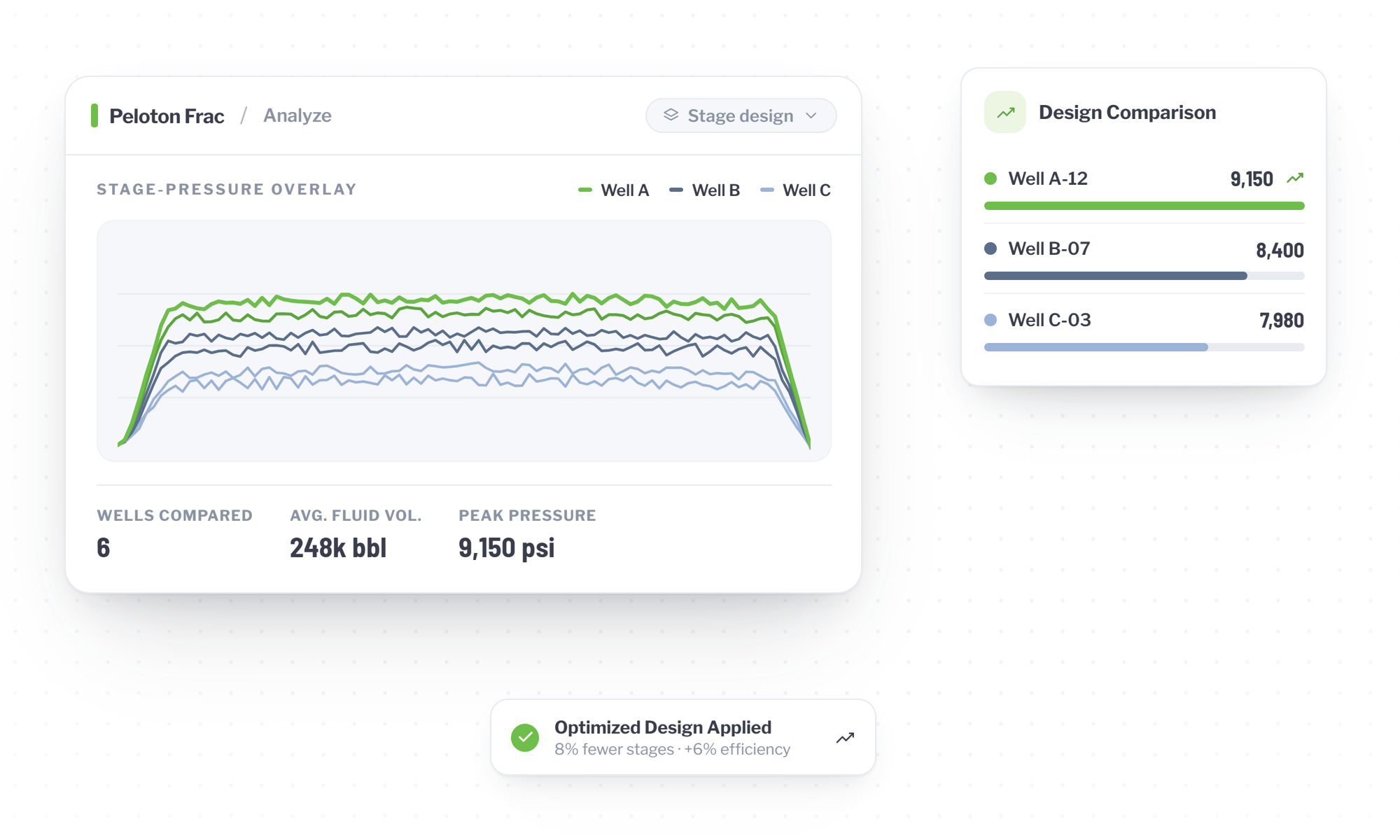Screen dimensions: 1400x840
Task: Click the green trend icon beside Design Comparison
Action: coord(1005,112)
